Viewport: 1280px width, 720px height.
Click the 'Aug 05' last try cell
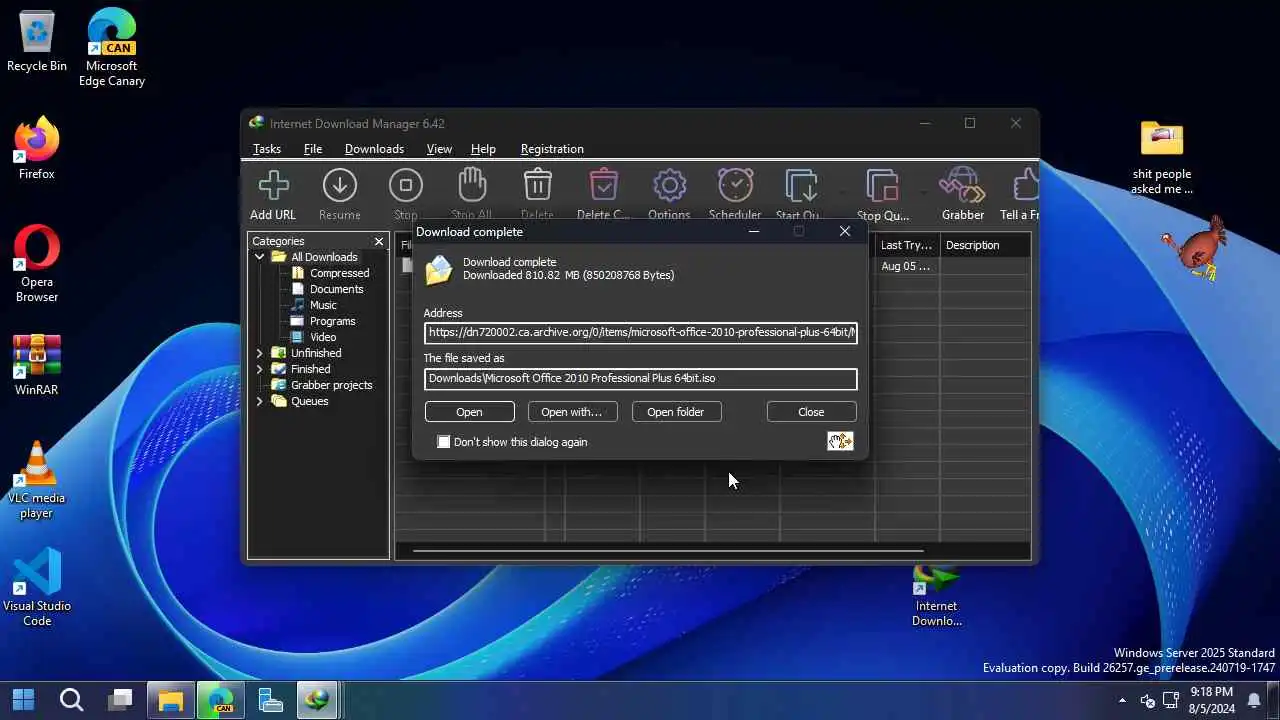pyautogui.click(x=907, y=267)
